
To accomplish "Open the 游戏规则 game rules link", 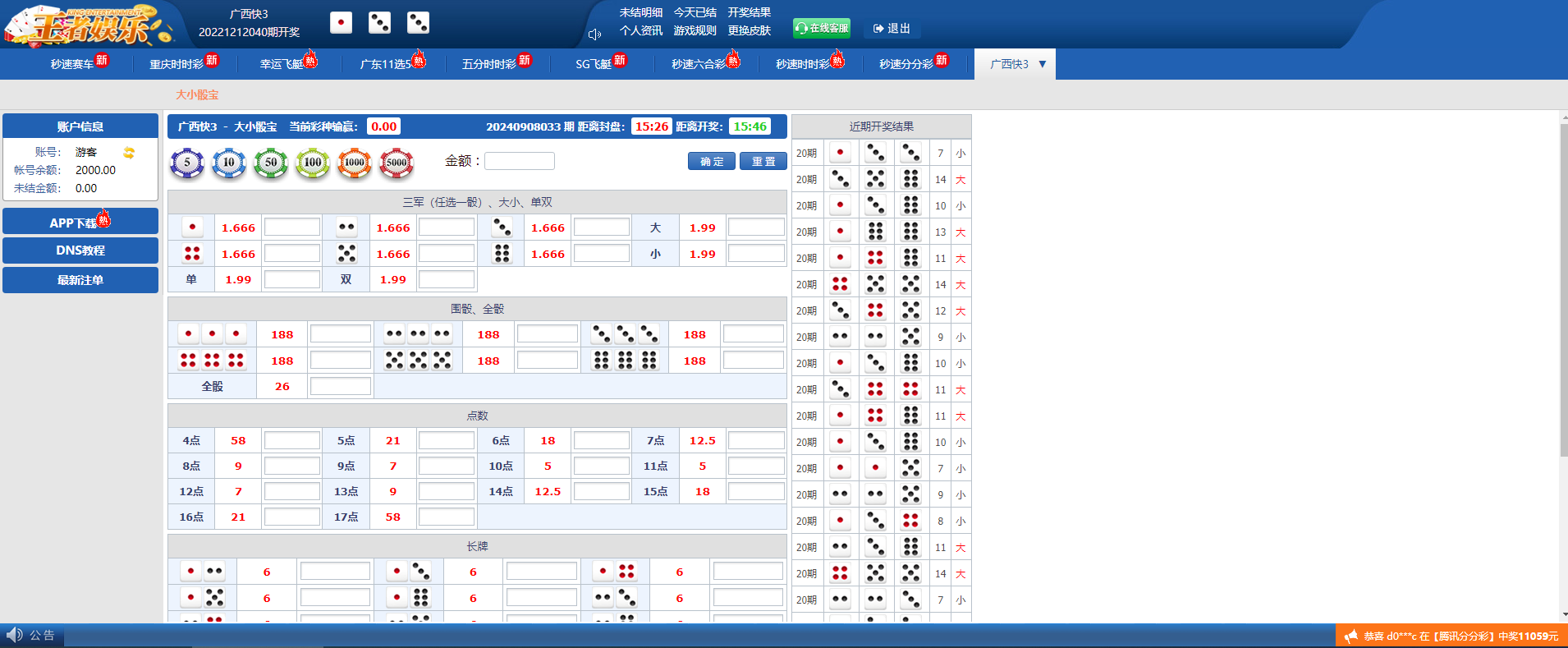I will pos(695,30).
